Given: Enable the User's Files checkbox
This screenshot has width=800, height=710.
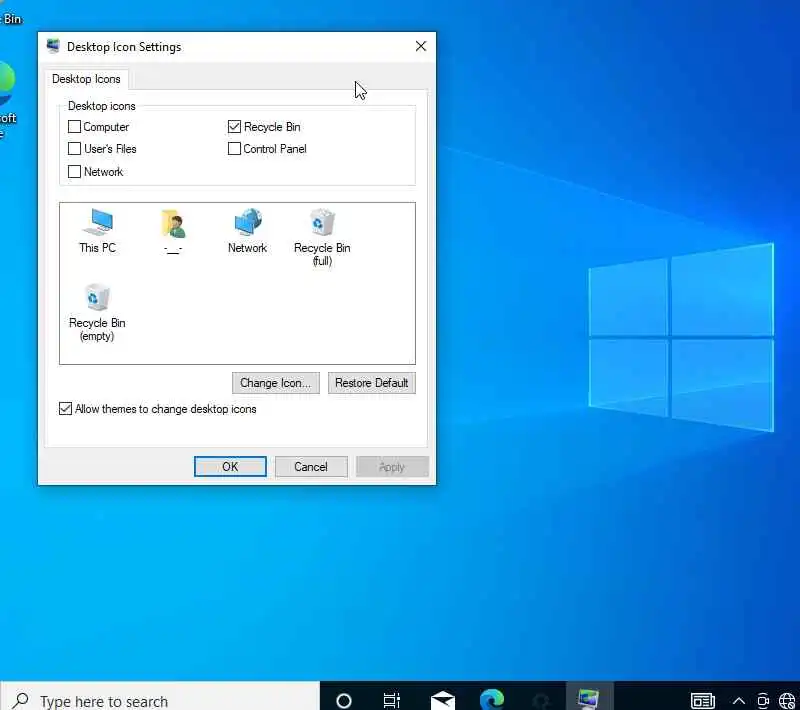Looking at the screenshot, I should pos(74,148).
